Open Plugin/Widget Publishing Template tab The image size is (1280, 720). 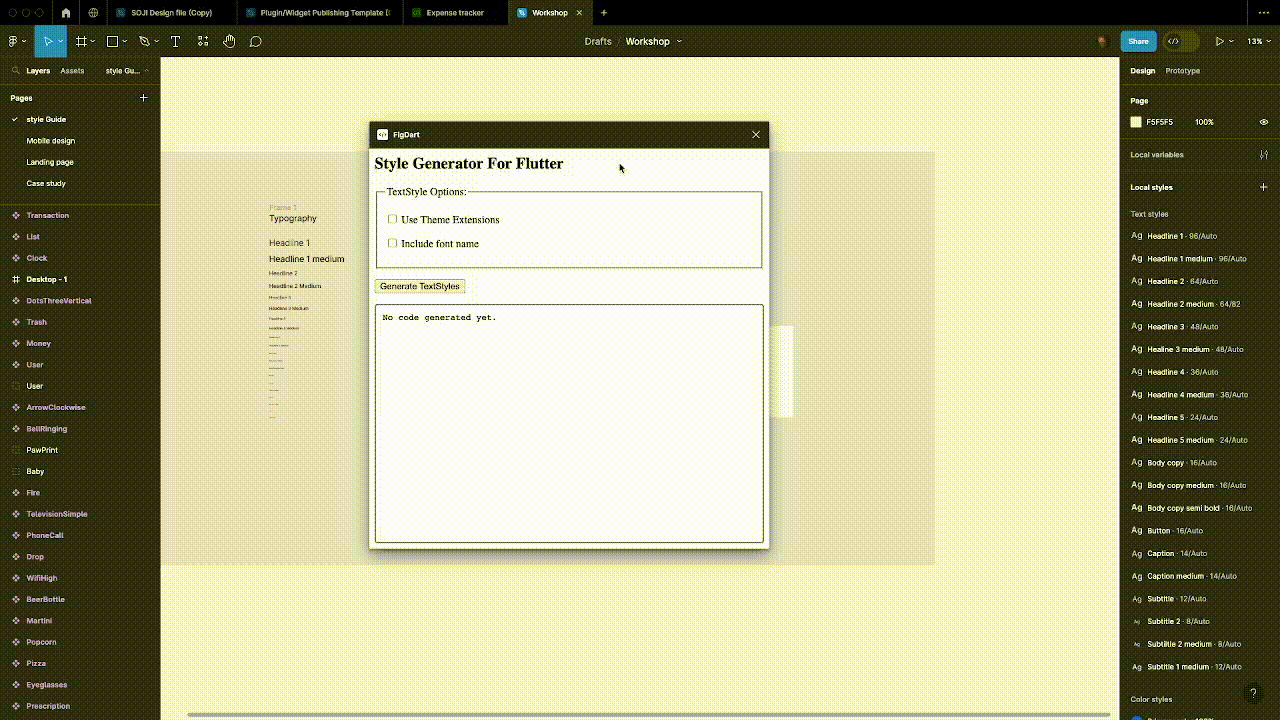coord(320,13)
